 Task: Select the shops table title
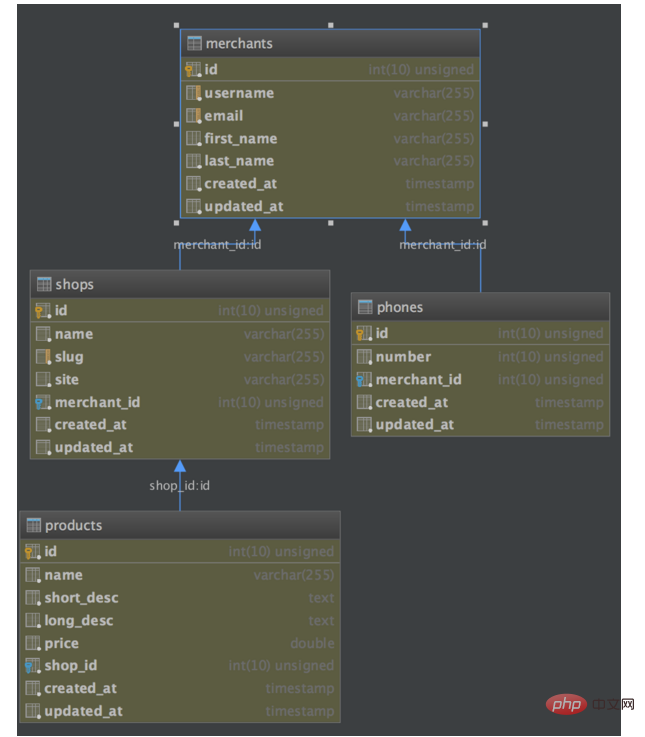[74, 284]
